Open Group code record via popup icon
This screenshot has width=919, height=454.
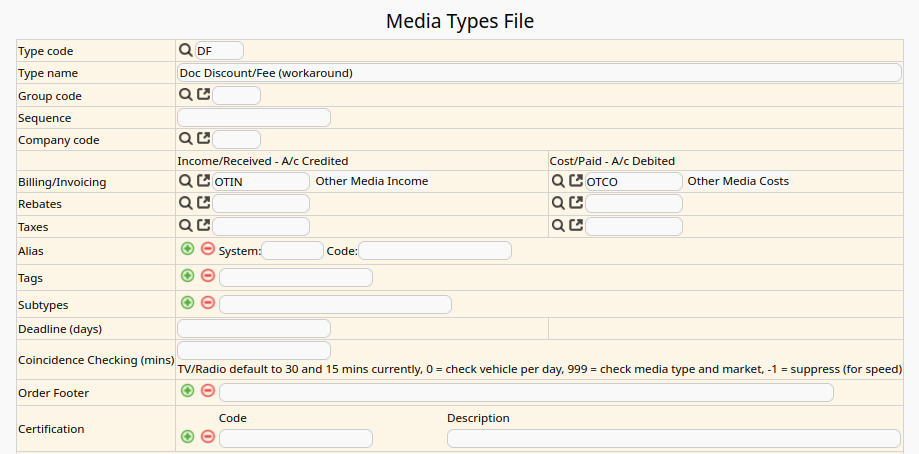coord(203,95)
